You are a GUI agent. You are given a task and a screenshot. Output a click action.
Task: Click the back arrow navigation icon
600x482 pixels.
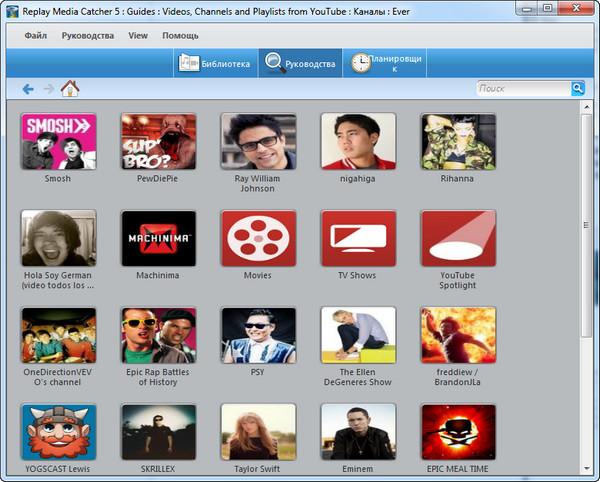tap(28, 89)
